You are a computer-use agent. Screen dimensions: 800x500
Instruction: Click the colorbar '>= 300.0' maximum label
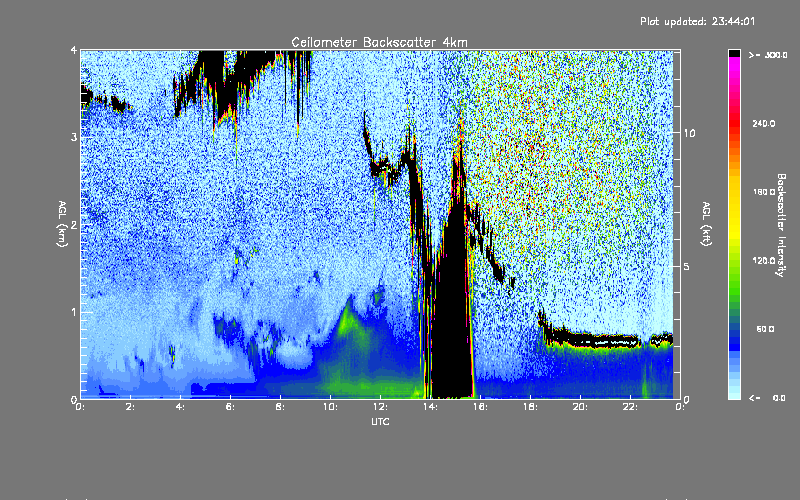point(768,55)
